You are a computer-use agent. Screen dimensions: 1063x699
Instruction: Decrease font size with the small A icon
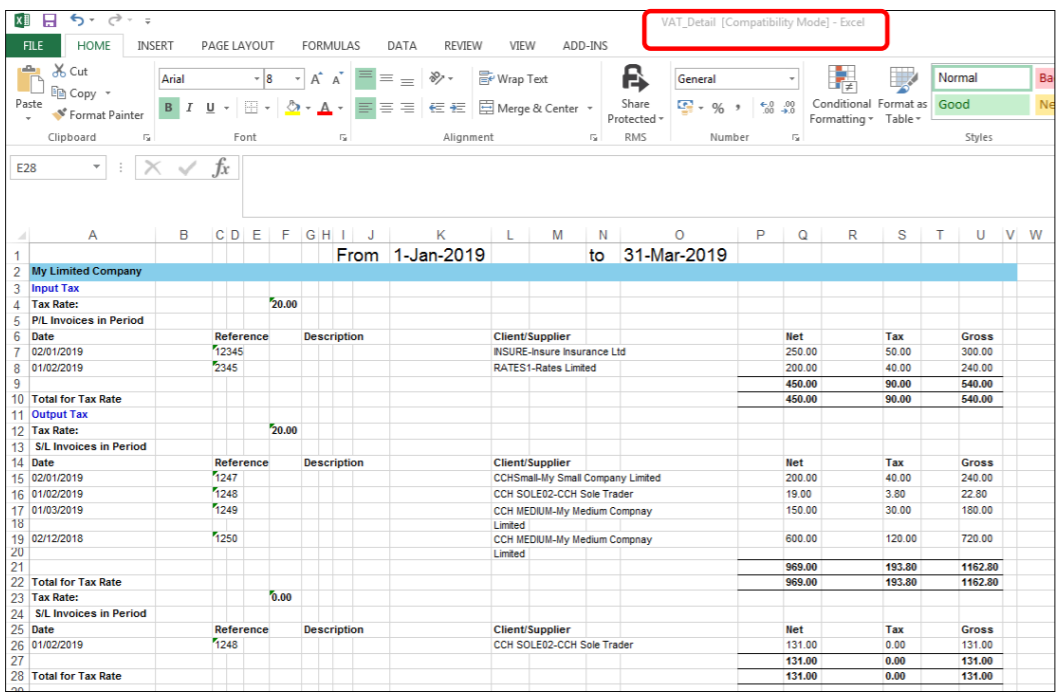pos(337,79)
